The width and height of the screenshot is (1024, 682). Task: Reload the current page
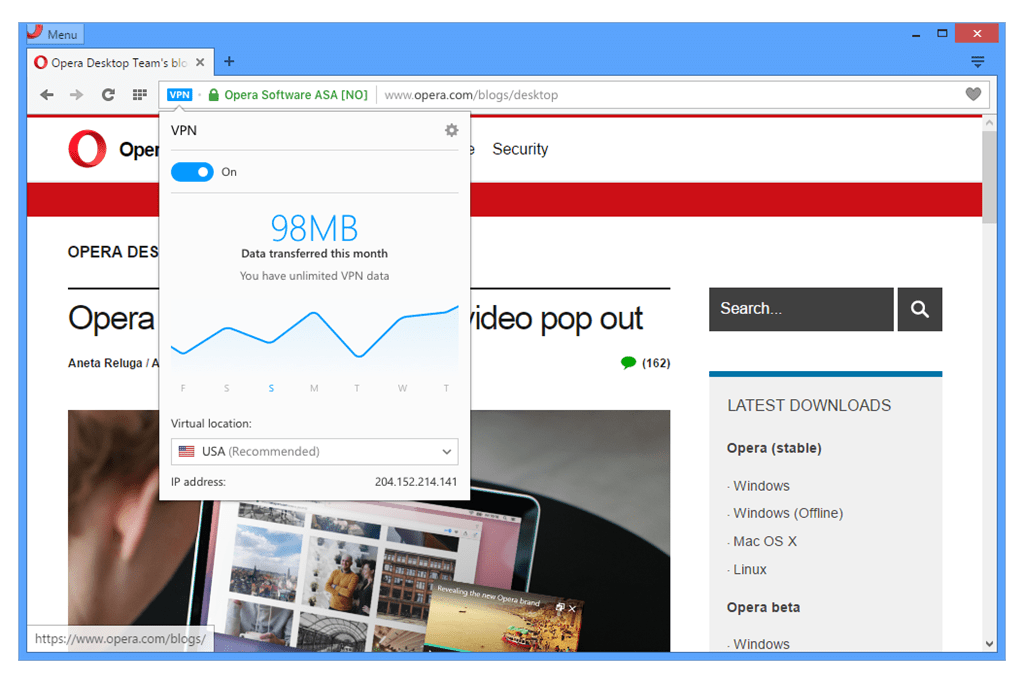[108, 94]
